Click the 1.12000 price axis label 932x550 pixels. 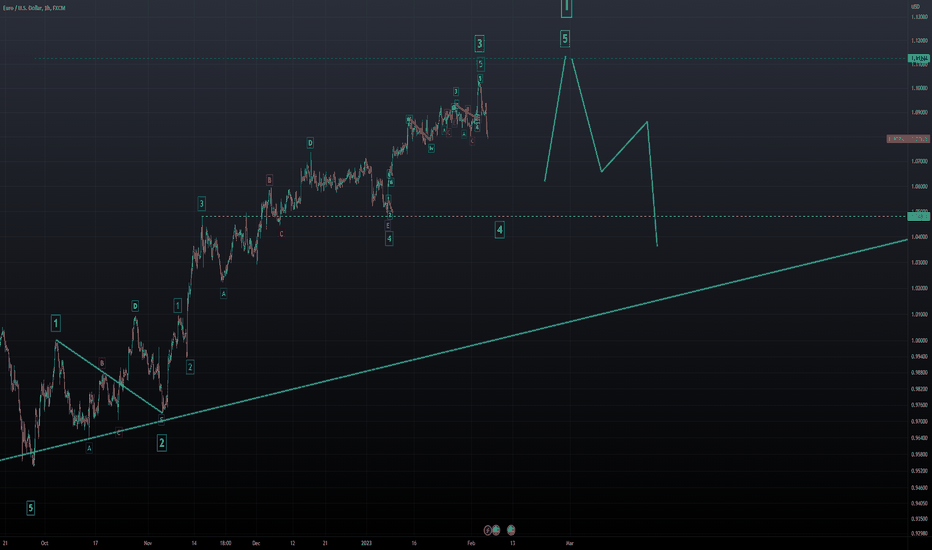click(x=919, y=40)
